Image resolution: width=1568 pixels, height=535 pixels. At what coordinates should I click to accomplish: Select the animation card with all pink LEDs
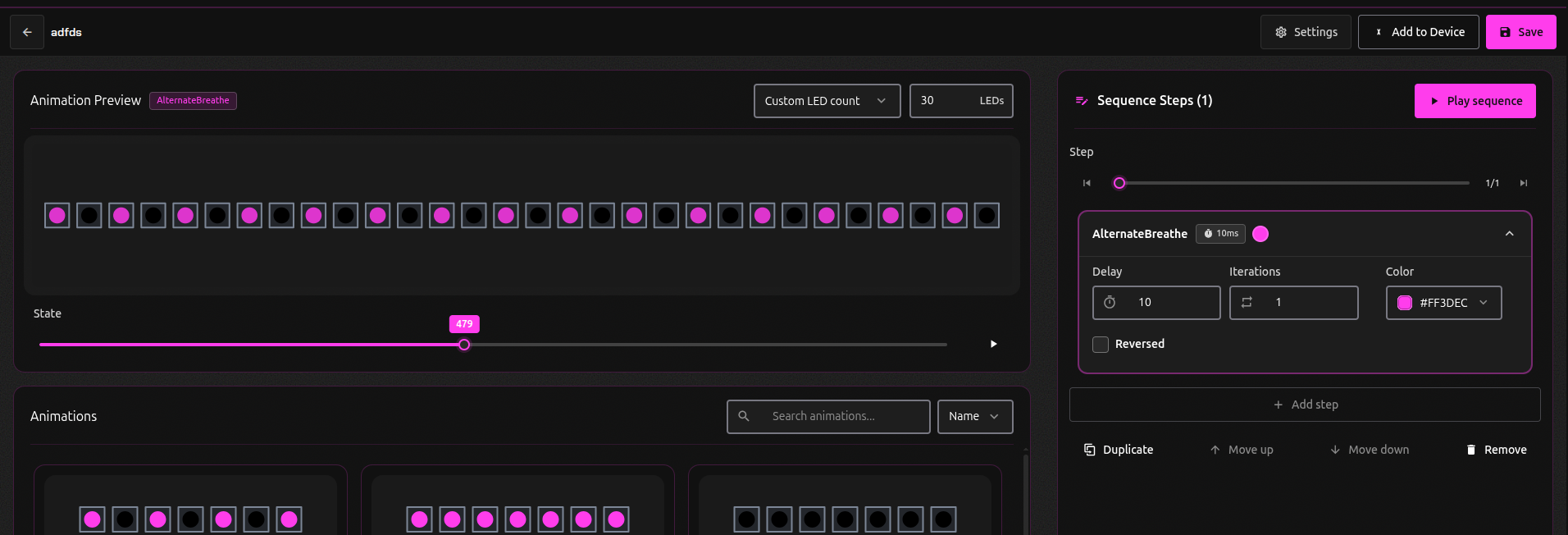tap(517, 501)
